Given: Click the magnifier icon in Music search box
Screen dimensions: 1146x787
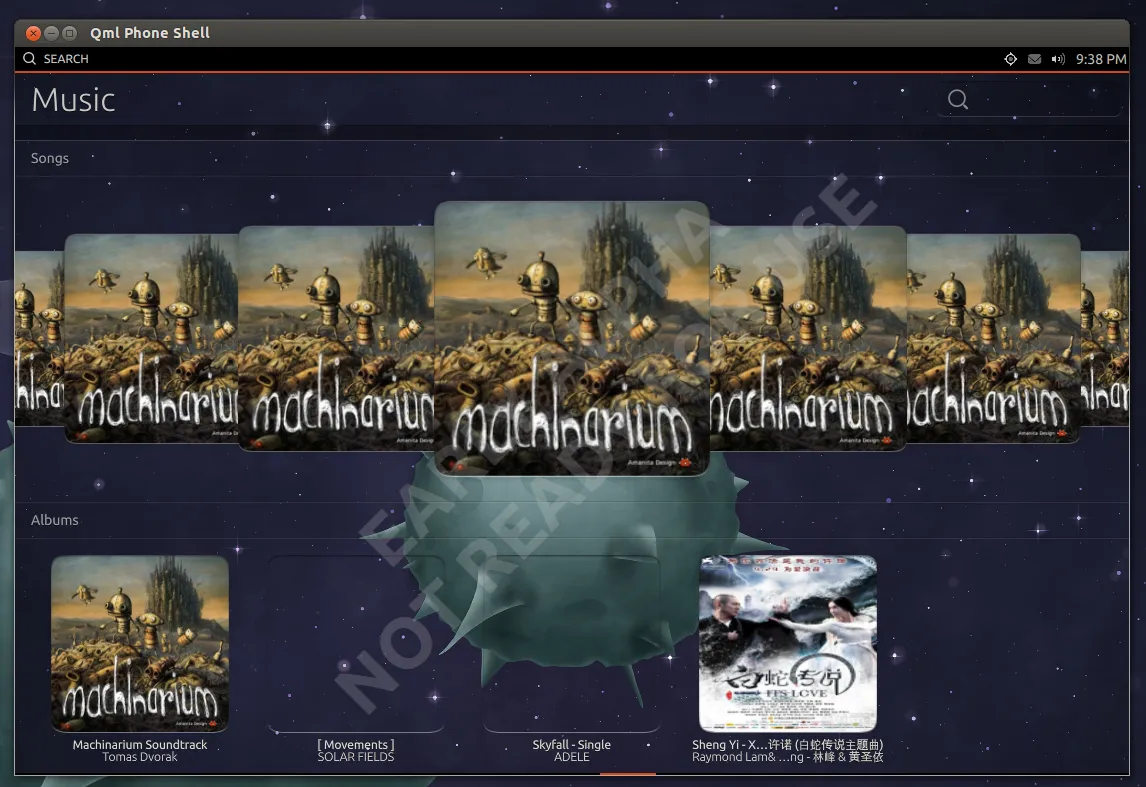Looking at the screenshot, I should point(957,99).
